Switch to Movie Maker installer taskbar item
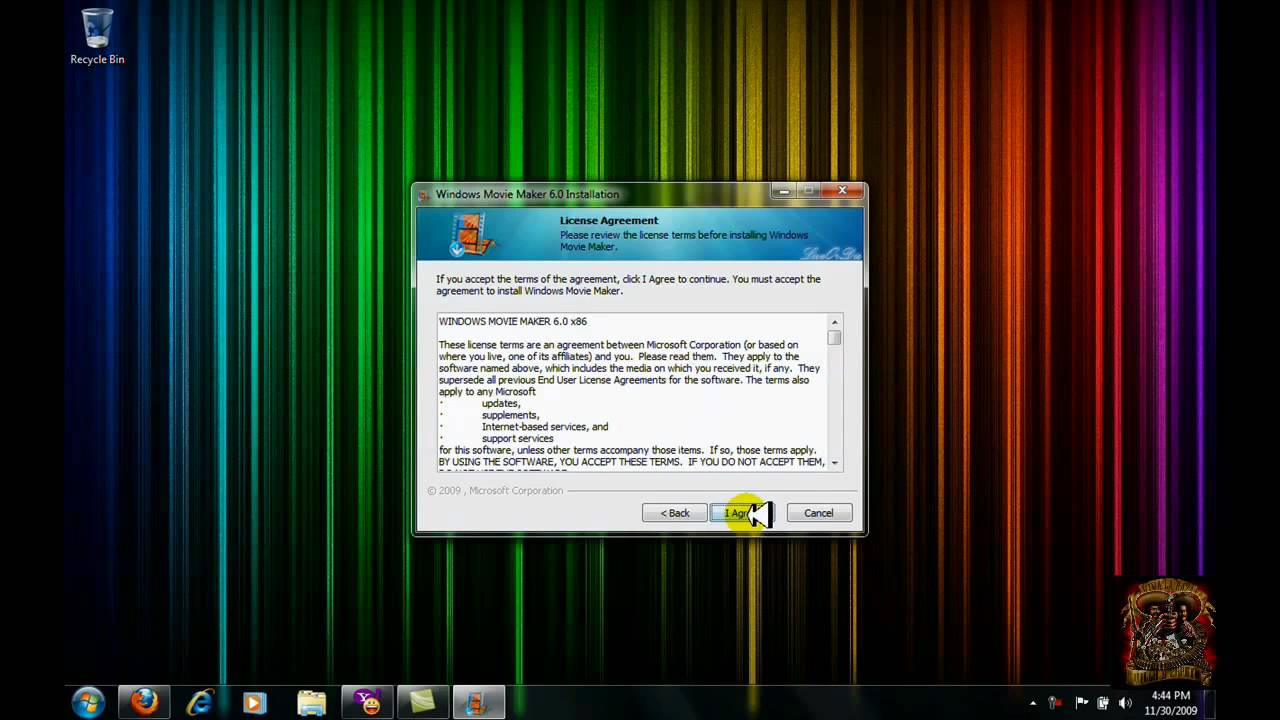 [x=478, y=703]
